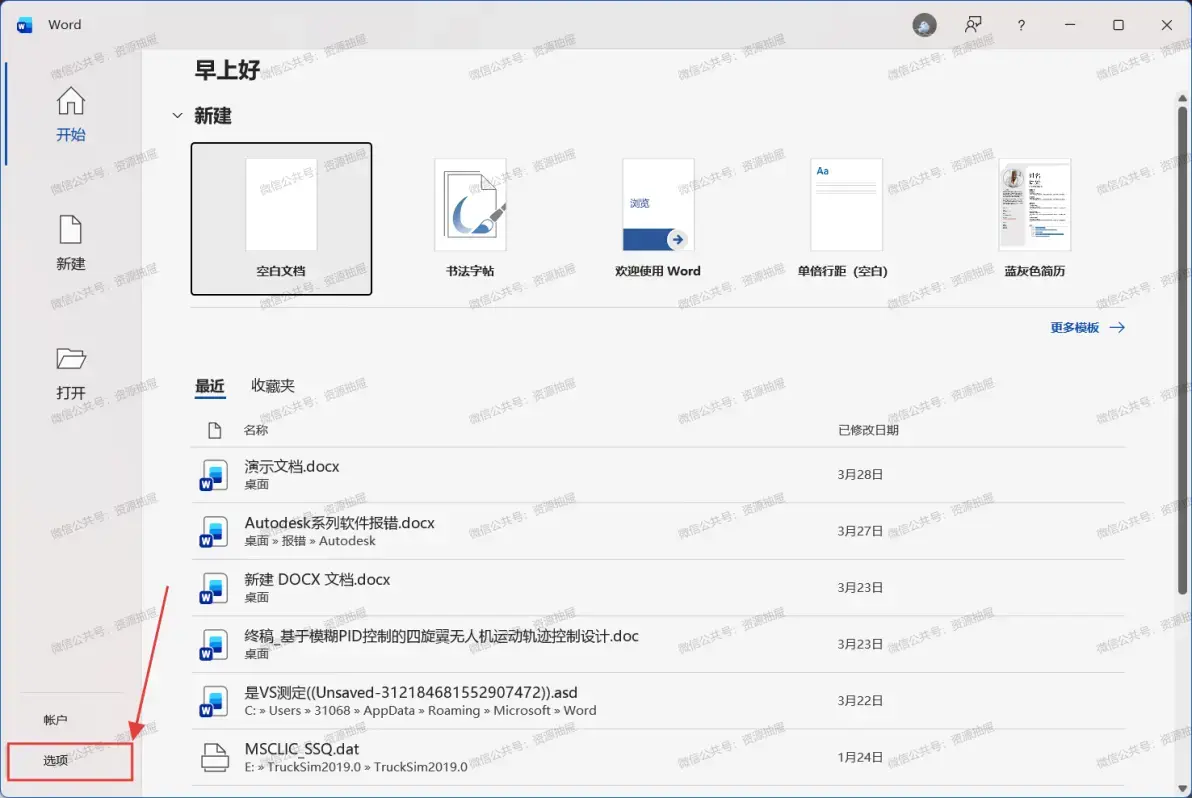The image size is (1192, 798).
Task: Click the vertical scrollbar thumb
Action: 1182,350
